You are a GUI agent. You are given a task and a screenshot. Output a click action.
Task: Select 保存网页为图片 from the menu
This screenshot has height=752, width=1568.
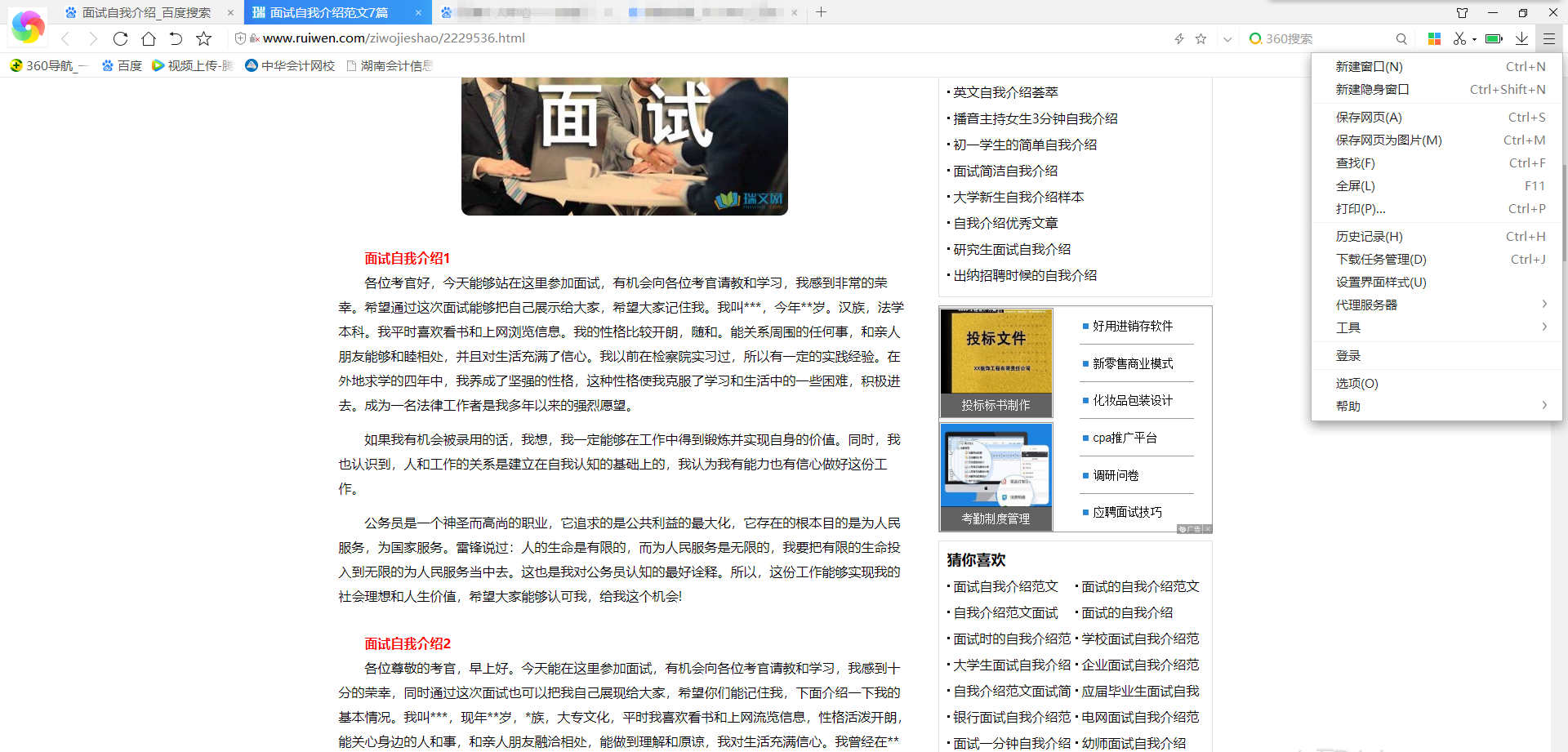pyautogui.click(x=1388, y=140)
